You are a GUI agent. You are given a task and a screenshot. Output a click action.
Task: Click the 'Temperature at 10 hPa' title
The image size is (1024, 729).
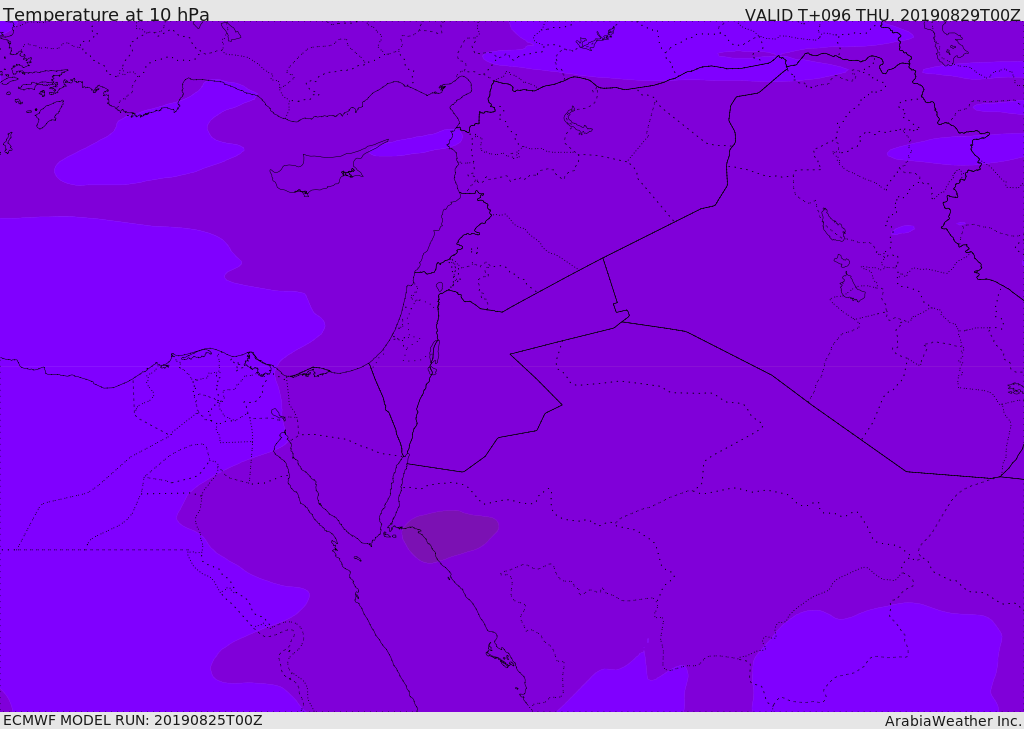click(x=106, y=14)
